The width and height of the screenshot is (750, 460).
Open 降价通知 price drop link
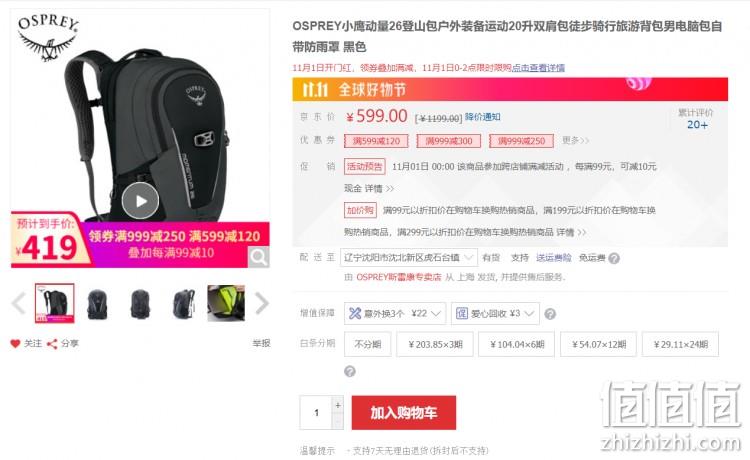(482, 117)
